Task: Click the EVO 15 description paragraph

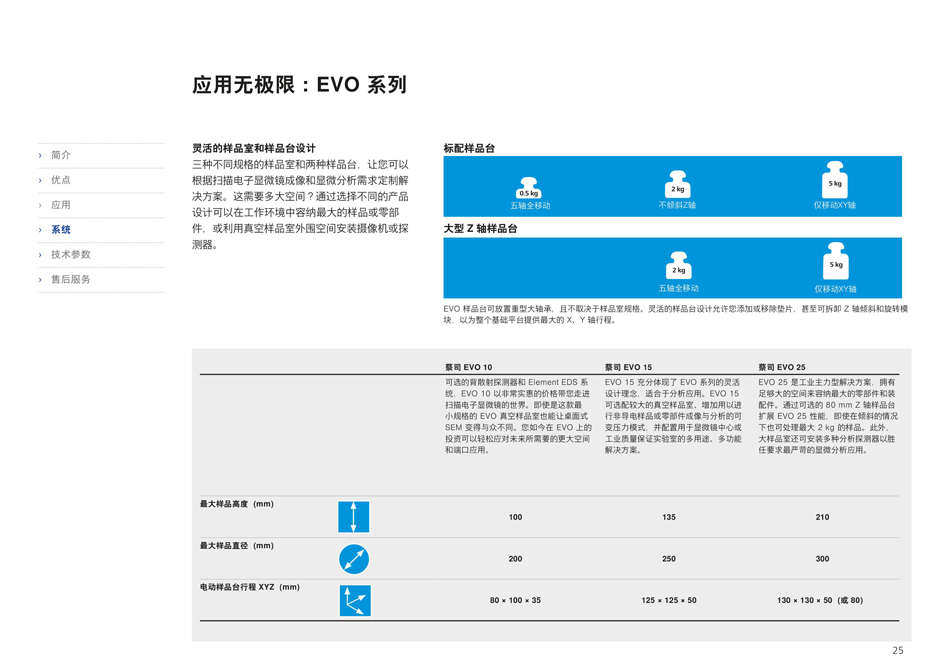Action: [x=673, y=416]
